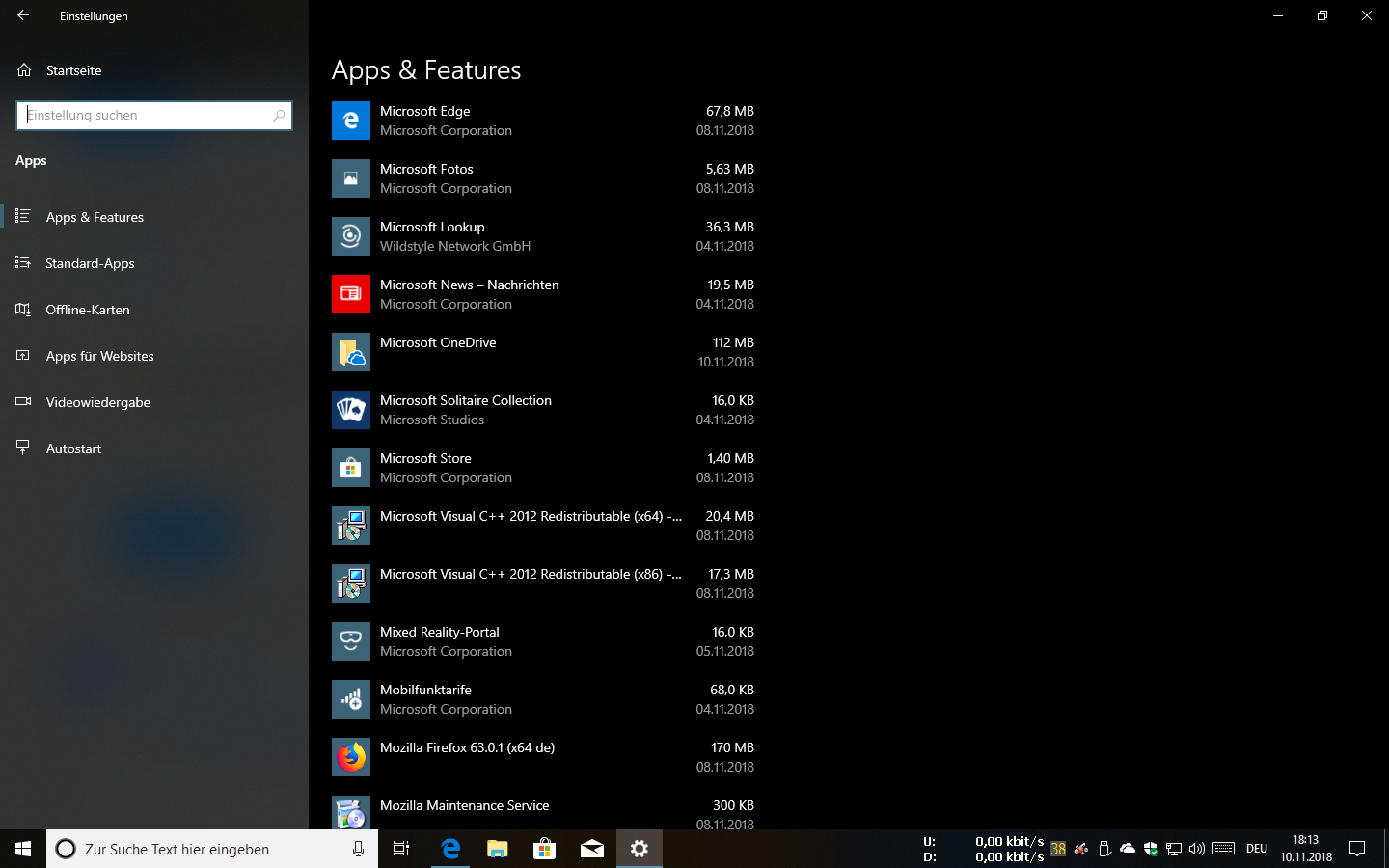Click the DEU language indicator
This screenshot has width=1389, height=868.
pyautogui.click(x=1257, y=849)
